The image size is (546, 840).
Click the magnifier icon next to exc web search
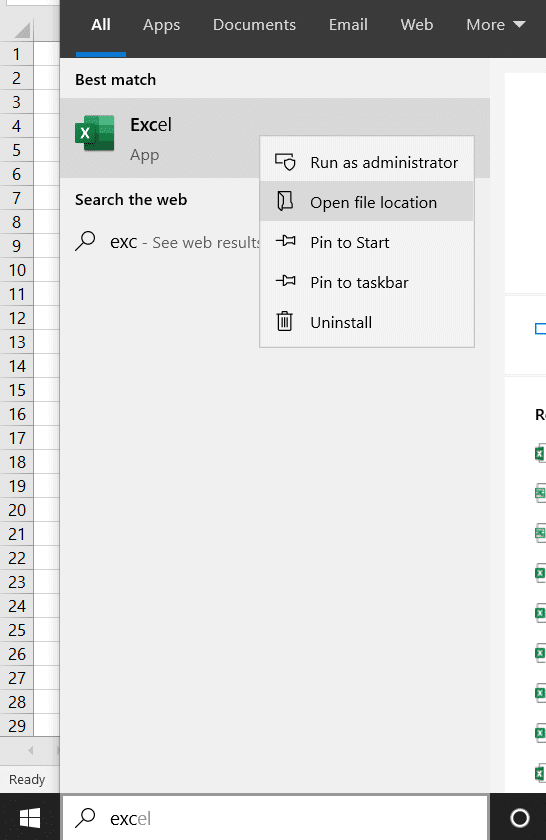[x=85, y=241]
